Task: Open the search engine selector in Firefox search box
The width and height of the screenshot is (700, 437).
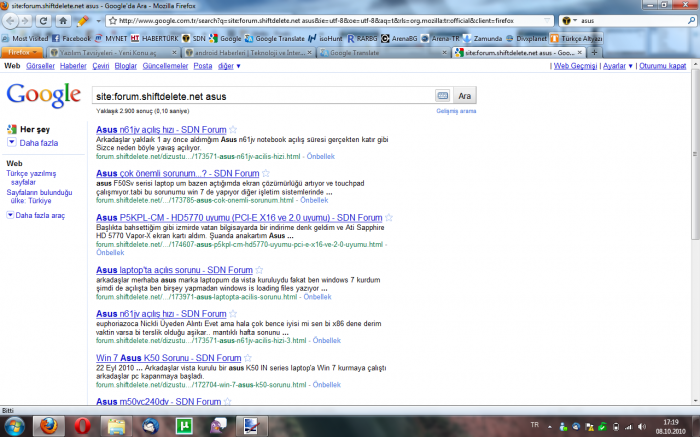Action: point(569,21)
